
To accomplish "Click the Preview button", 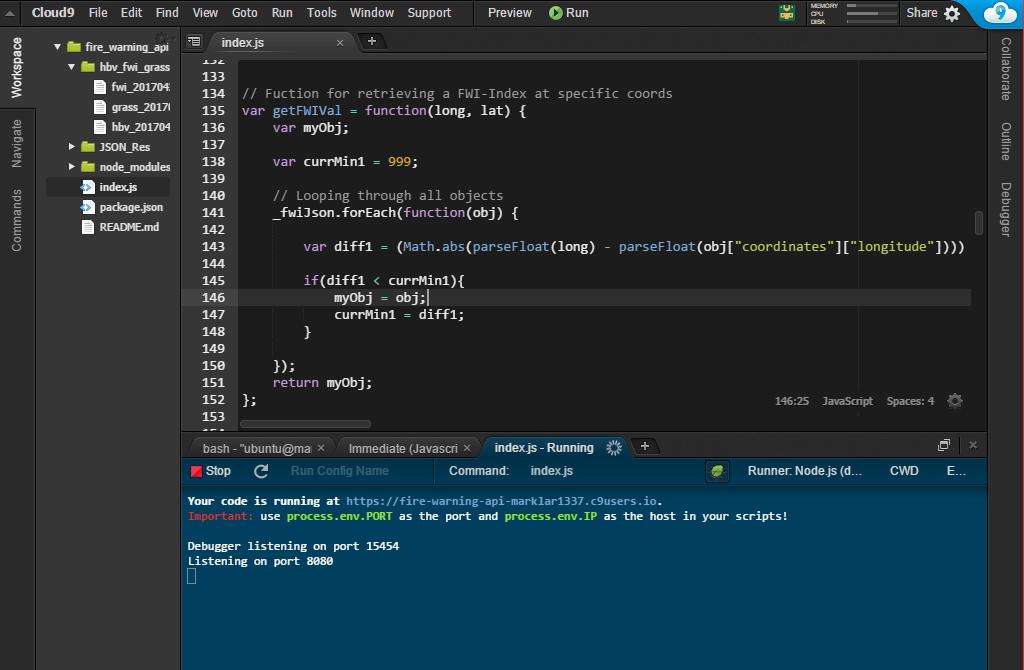I will click(509, 12).
